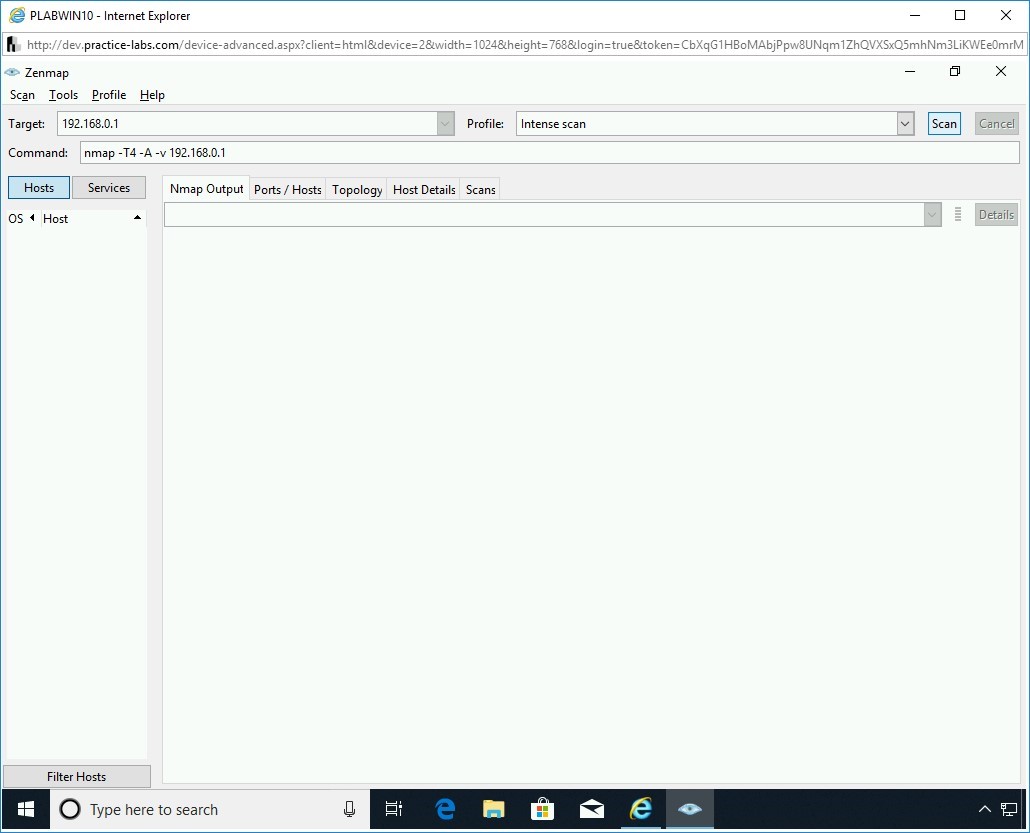Toggle the Hosts sidebar view

click(x=38, y=187)
